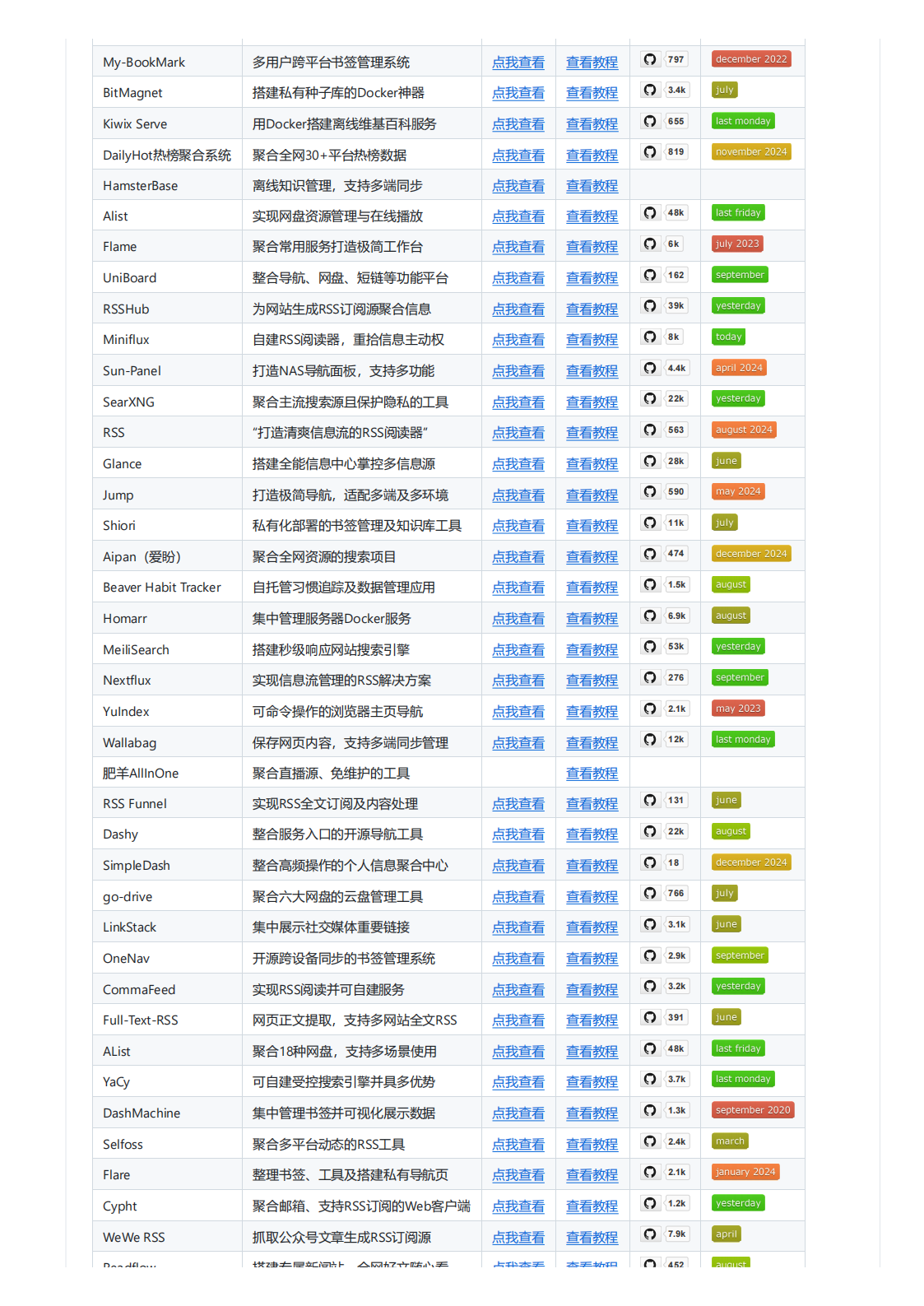Click 点我查看 in the HamsterBase row
Viewport: 924px width, 1306px height.
518,186
